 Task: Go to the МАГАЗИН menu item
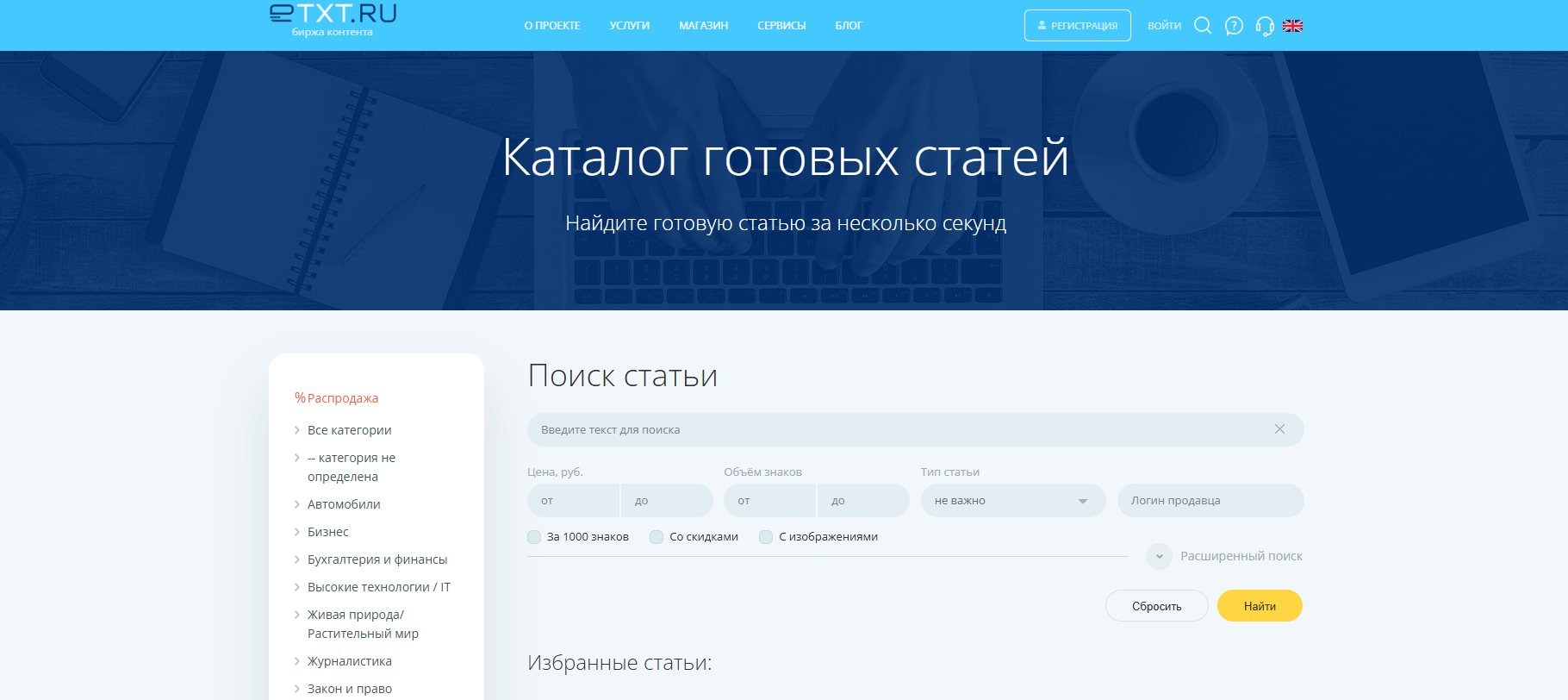(x=703, y=26)
